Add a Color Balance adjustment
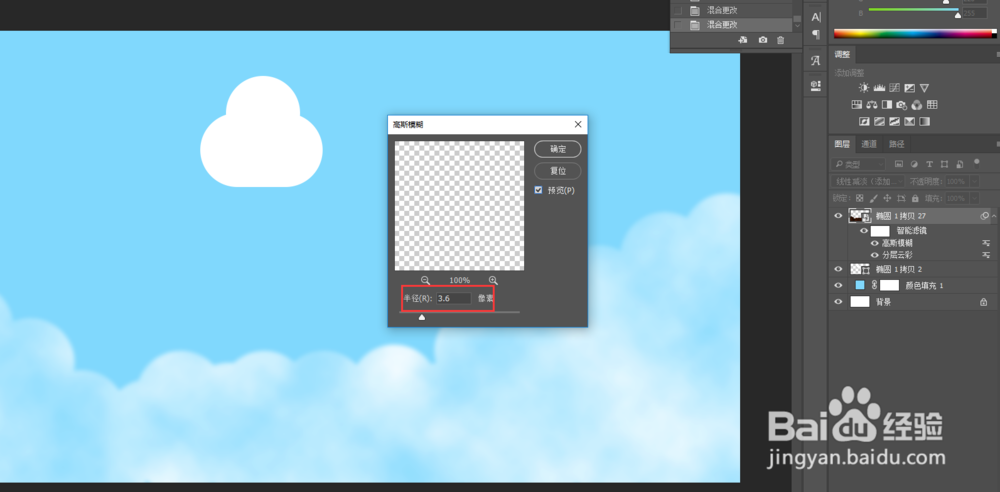Image resolution: width=1000 pixels, height=492 pixels. click(x=872, y=105)
